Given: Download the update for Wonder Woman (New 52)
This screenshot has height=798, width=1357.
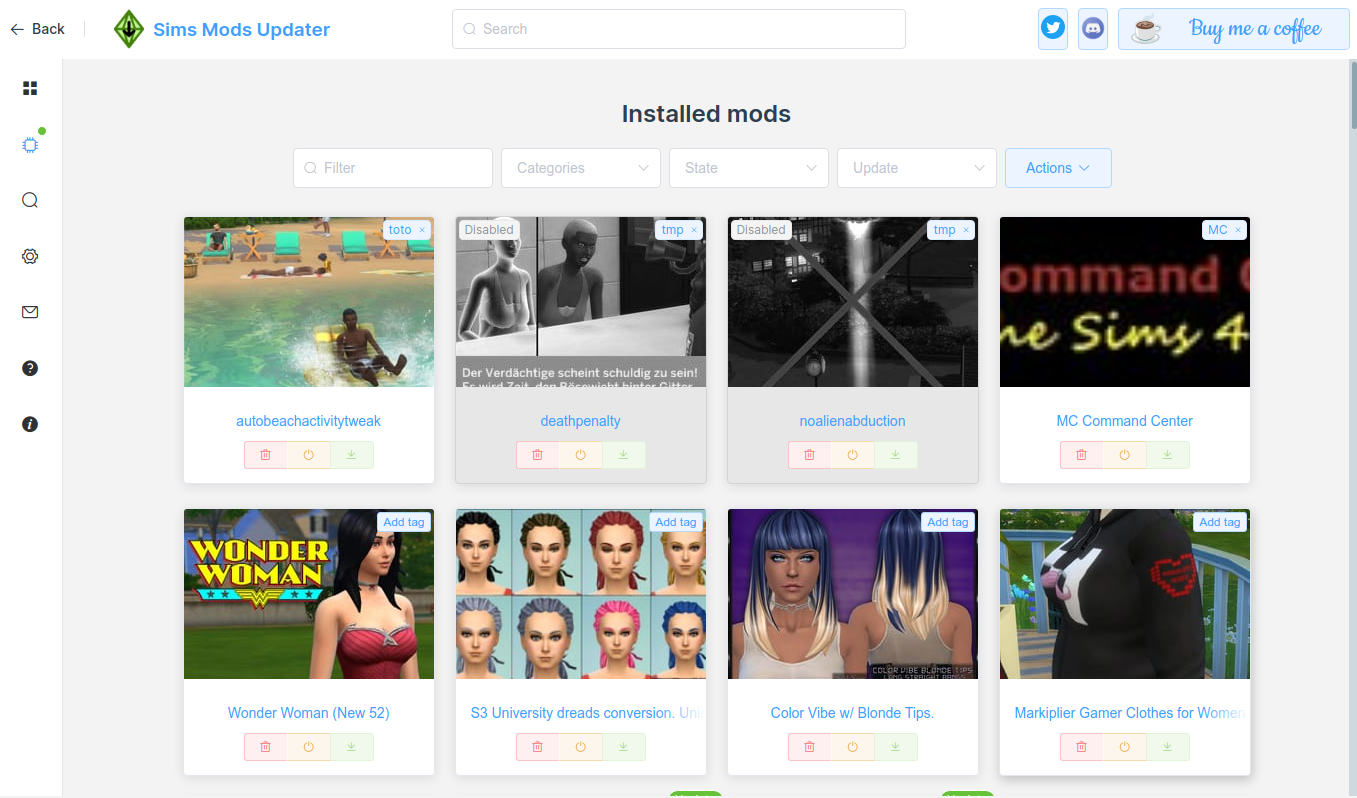Looking at the screenshot, I should click(352, 747).
